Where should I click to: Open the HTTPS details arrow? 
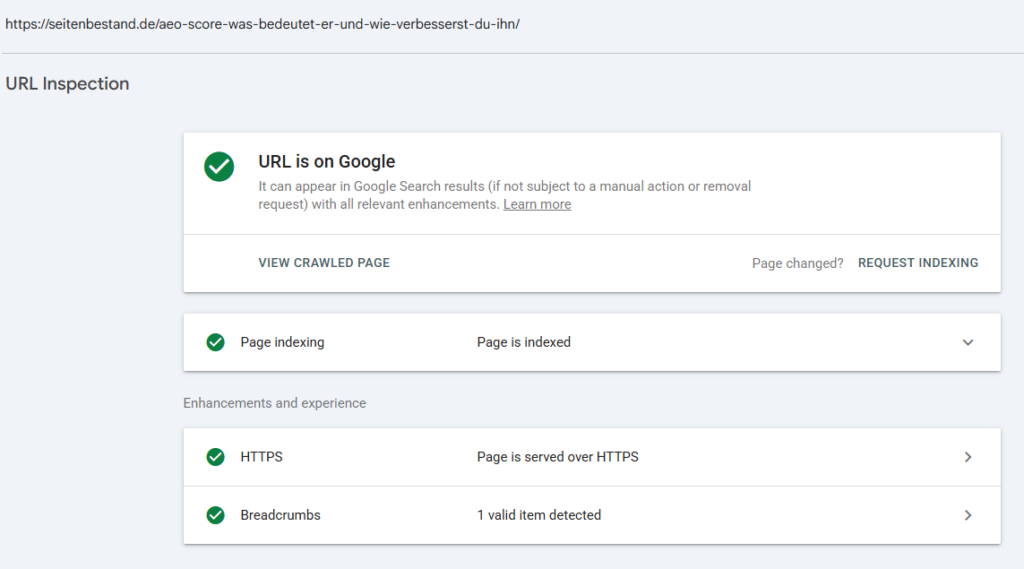click(968, 457)
